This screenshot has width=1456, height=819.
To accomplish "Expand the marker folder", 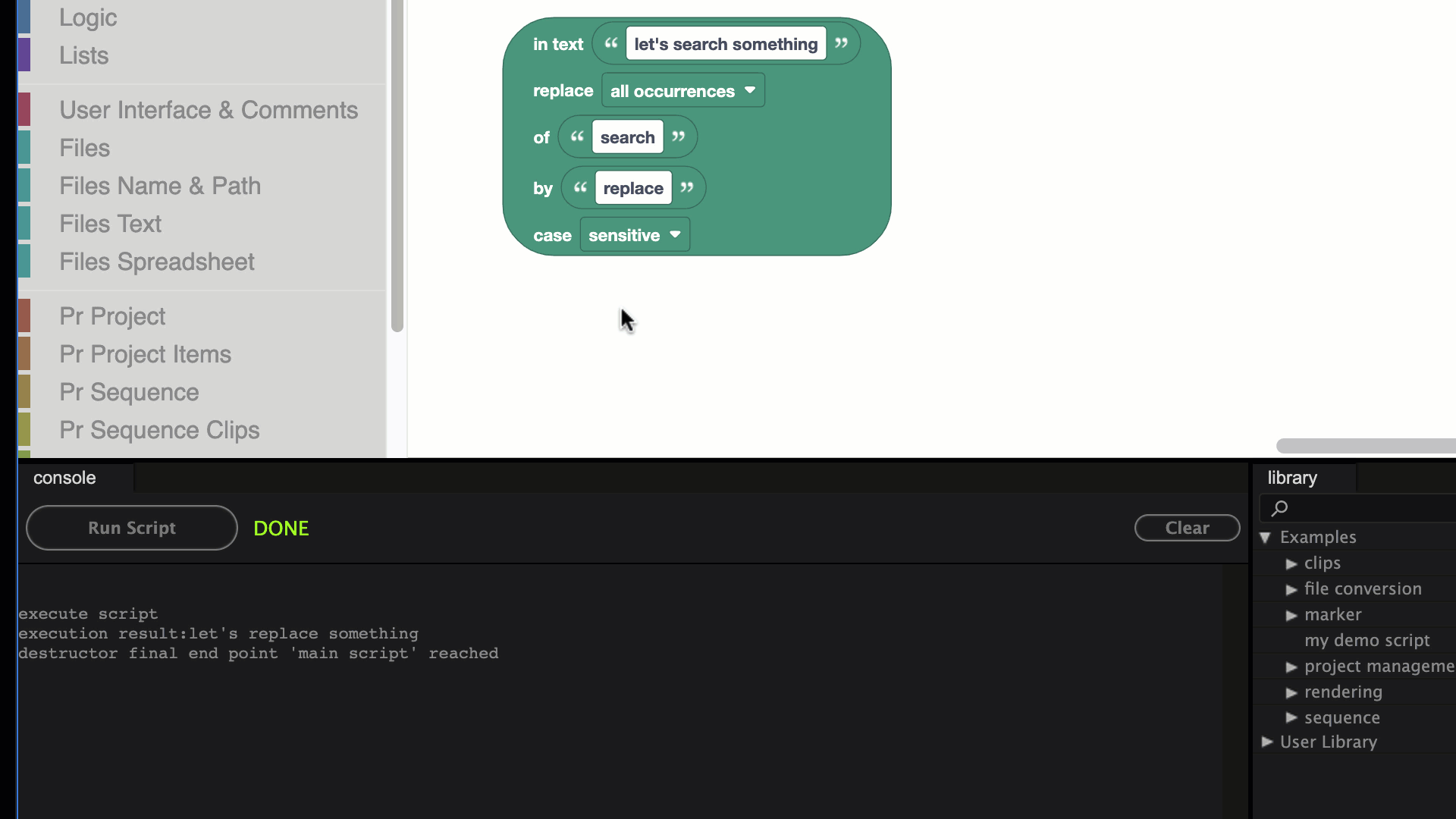I will 1291,615.
